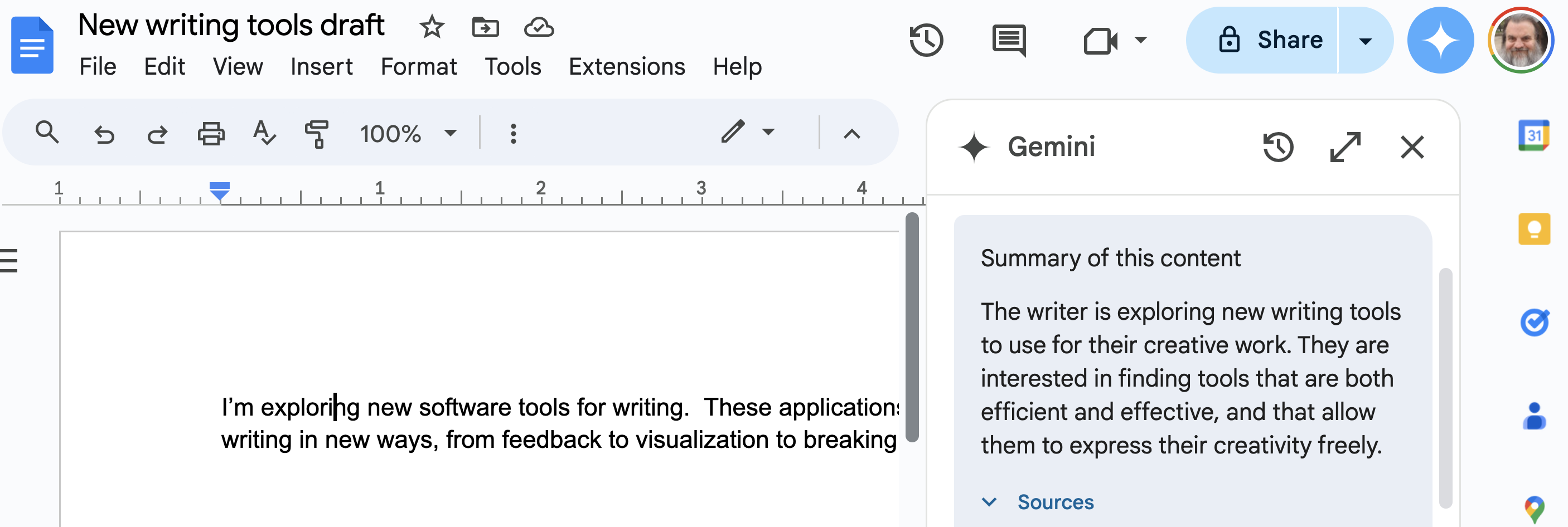Collapse the menus with the up chevron
This screenshot has width=1568, height=527.
pos(851,134)
